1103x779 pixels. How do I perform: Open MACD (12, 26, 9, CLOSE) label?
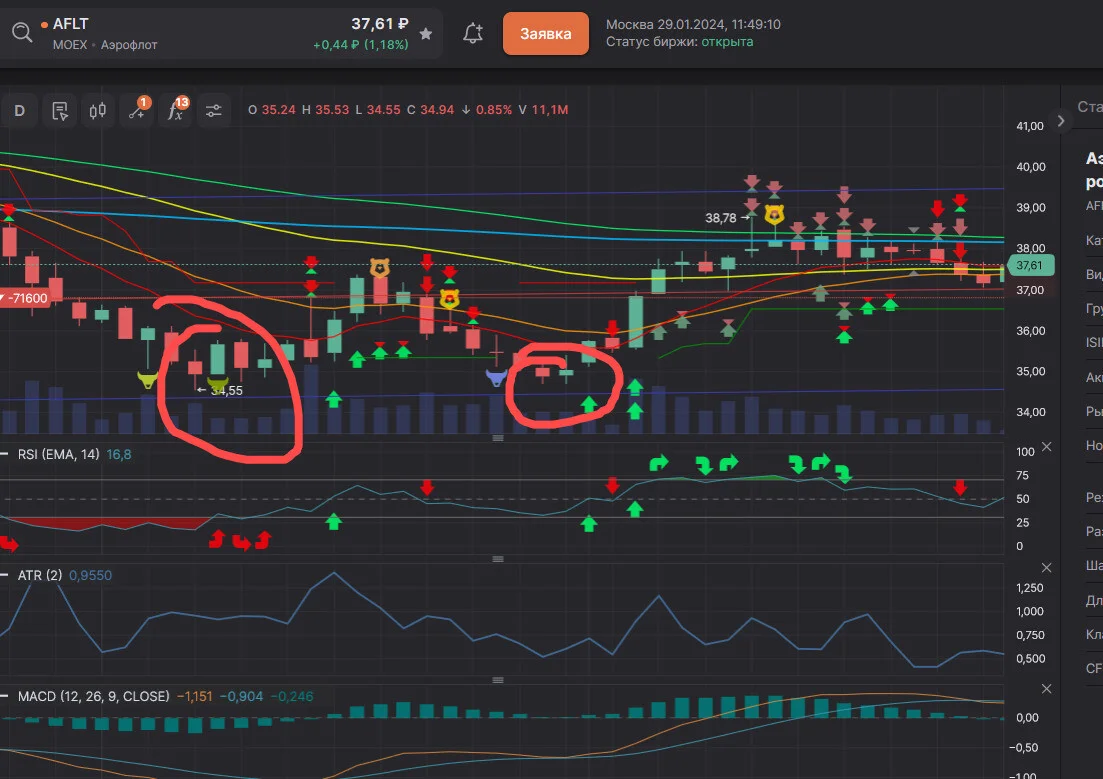(x=94, y=697)
